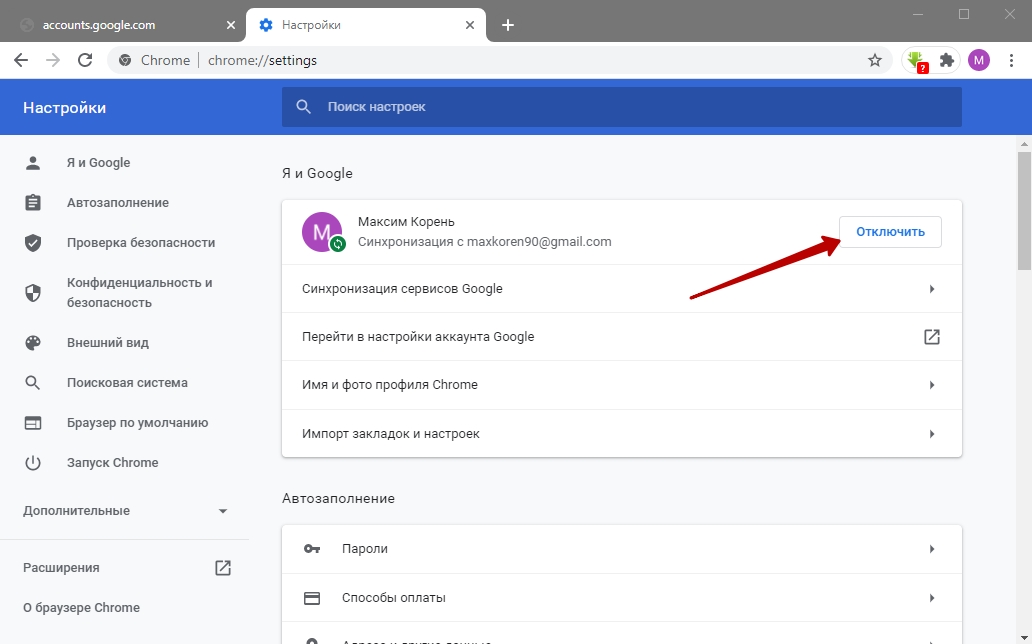Open Импорт закладок и настроек row
Image resolution: width=1032 pixels, height=644 pixels.
tap(621, 434)
